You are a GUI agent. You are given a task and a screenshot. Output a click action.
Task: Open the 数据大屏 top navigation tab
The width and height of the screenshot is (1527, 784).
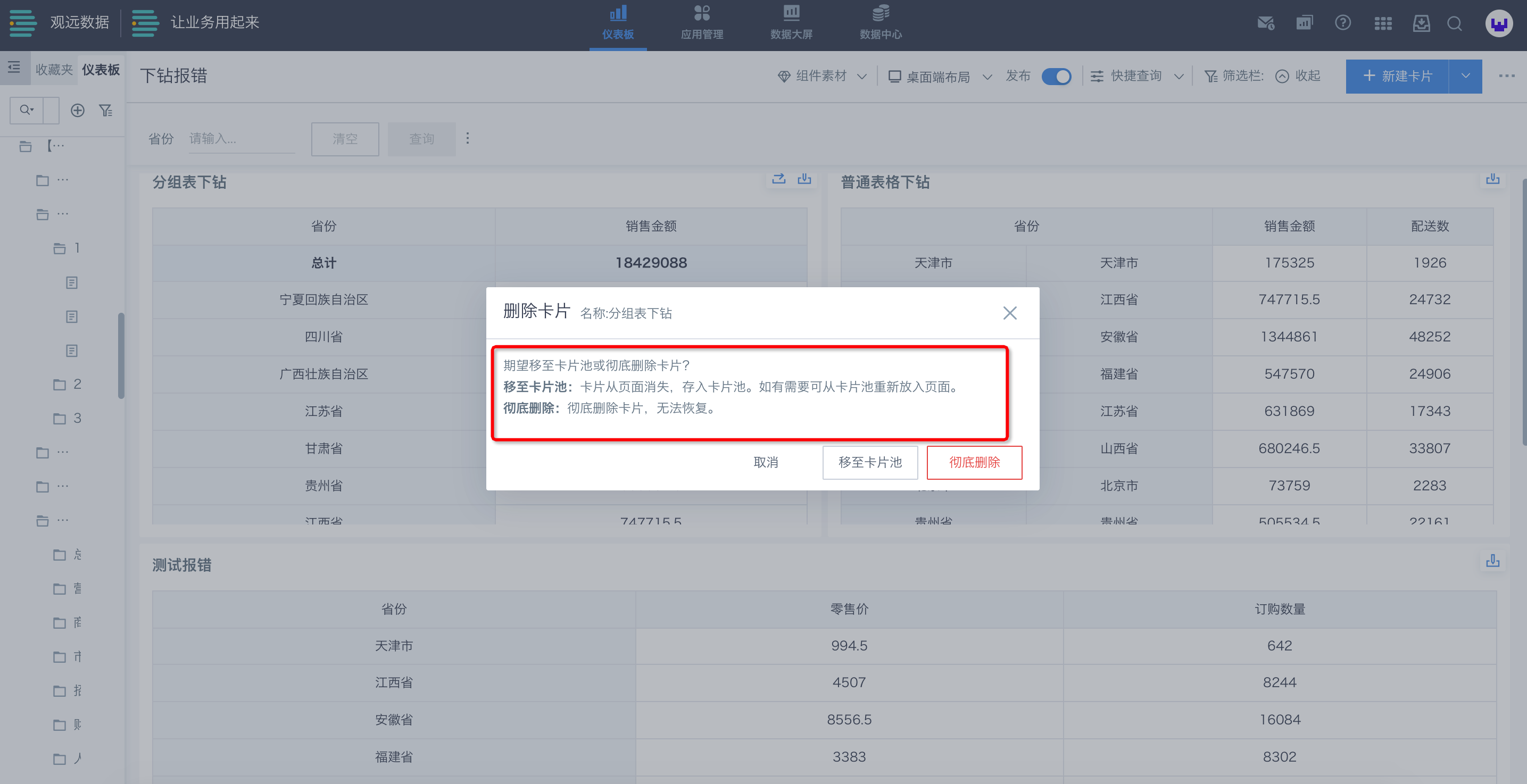click(791, 24)
